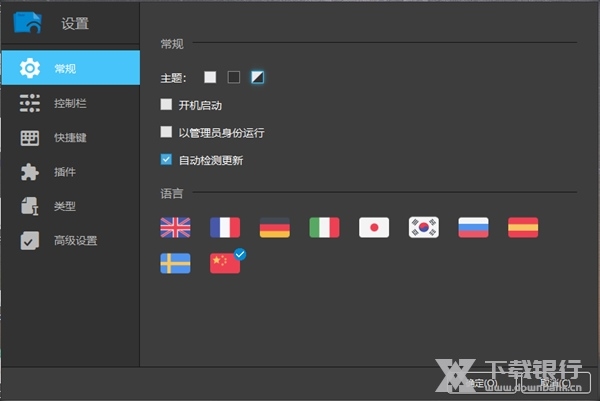Uncheck 自动检测更新 checkbox
This screenshot has height=401, width=600.
point(166,159)
